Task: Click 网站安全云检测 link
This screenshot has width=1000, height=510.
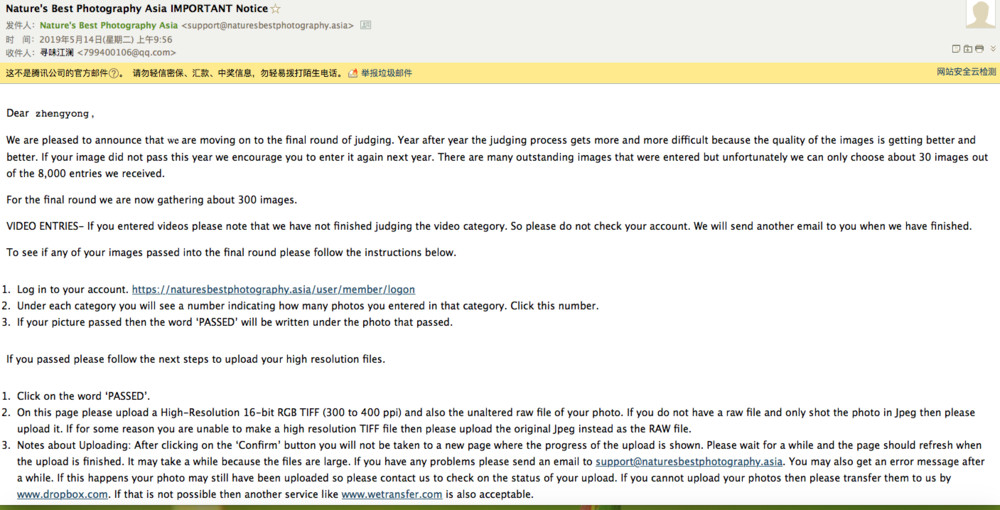Action: 966,71
